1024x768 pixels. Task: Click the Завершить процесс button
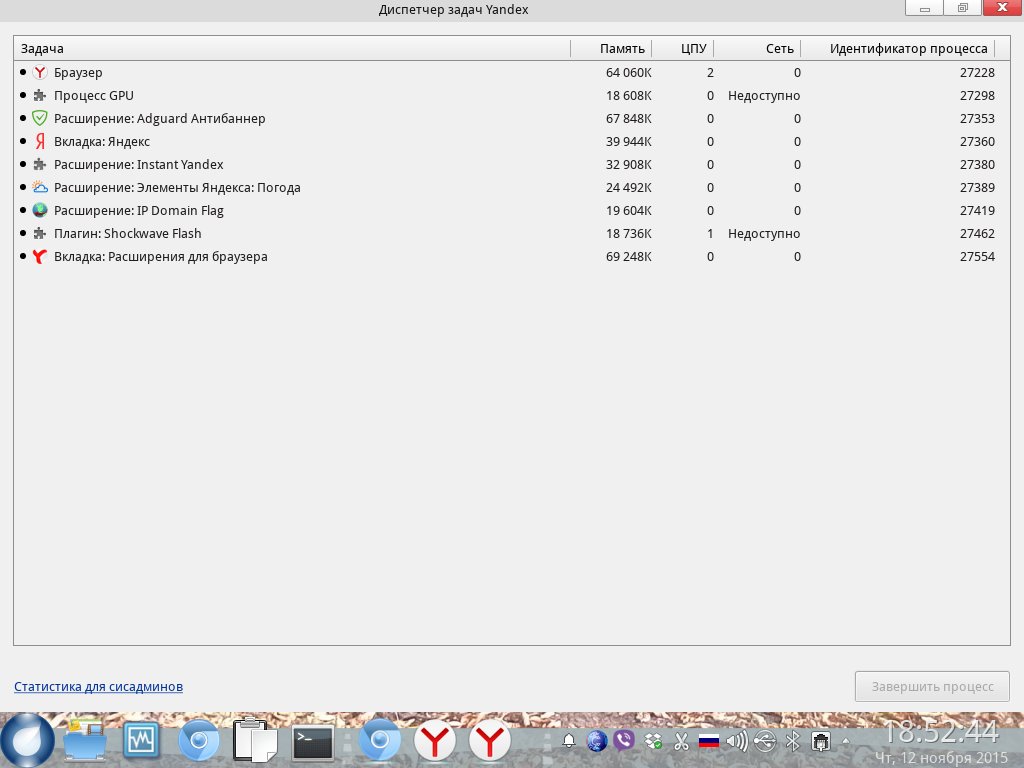click(932, 686)
